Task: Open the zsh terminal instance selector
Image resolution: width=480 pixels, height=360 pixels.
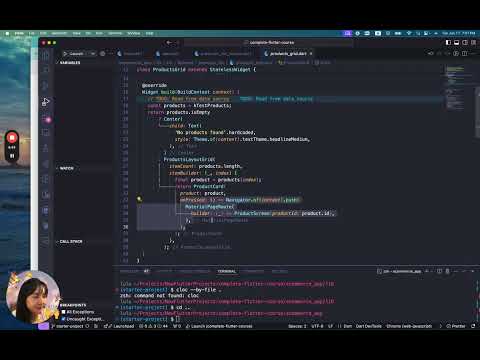Action: [399, 271]
